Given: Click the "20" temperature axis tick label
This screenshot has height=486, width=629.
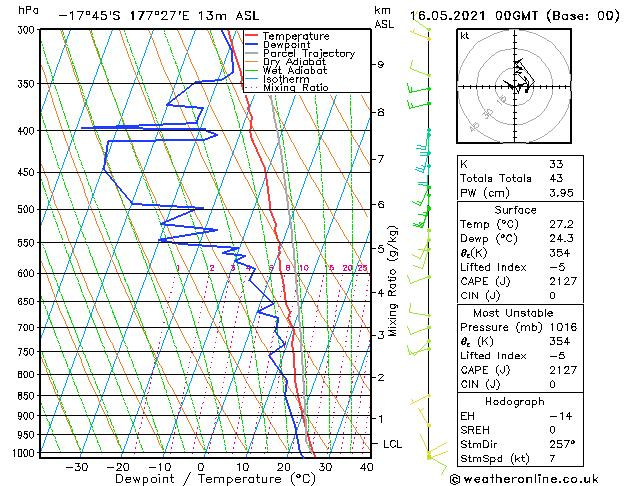Looking at the screenshot, I should (284, 467).
